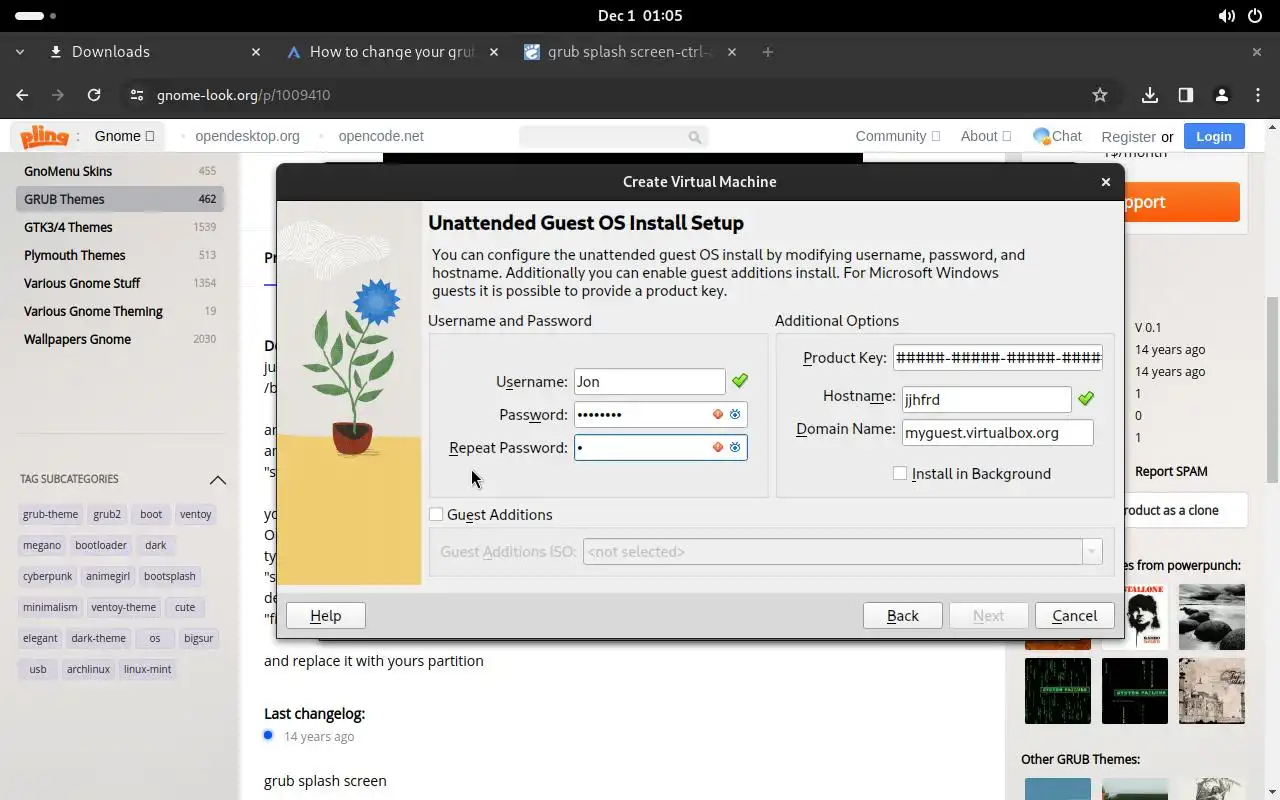This screenshot has width=1280, height=800.
Task: Select the ventoy-theme tag
Action: click(123, 607)
